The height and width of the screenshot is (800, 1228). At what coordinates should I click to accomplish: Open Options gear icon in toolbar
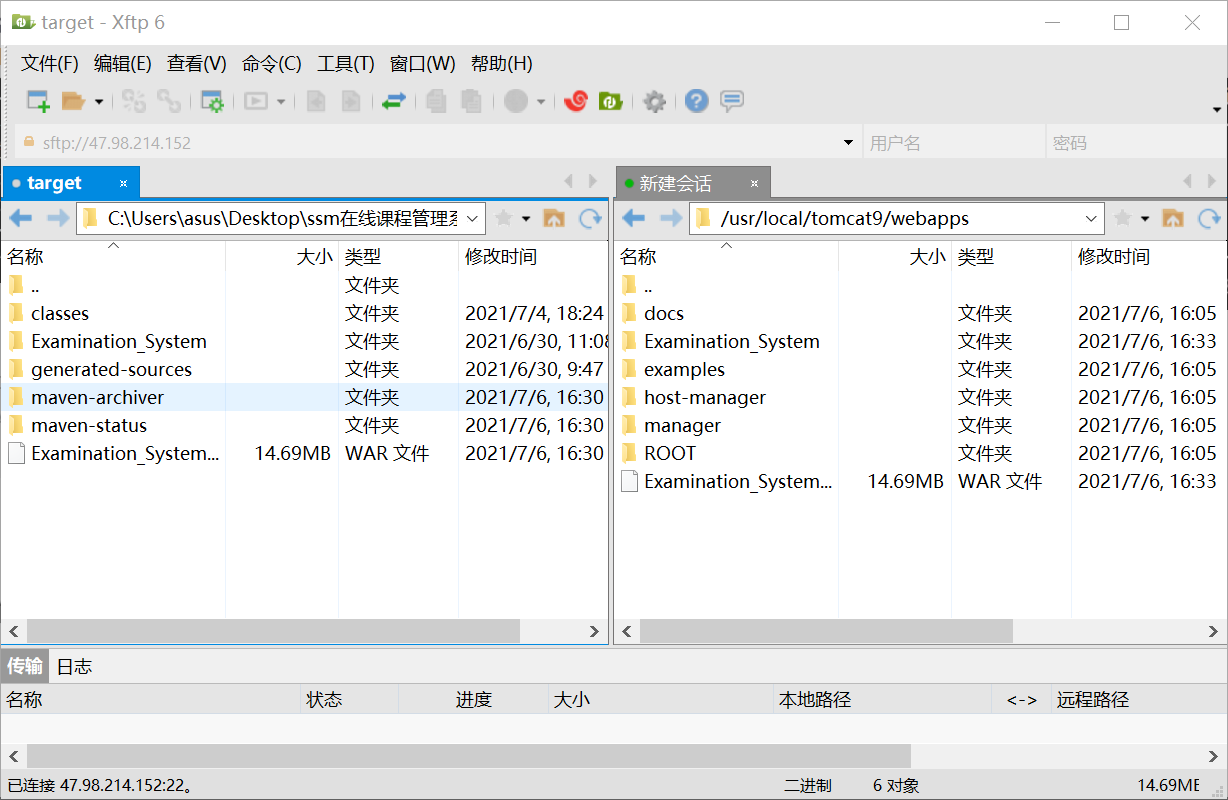[654, 101]
